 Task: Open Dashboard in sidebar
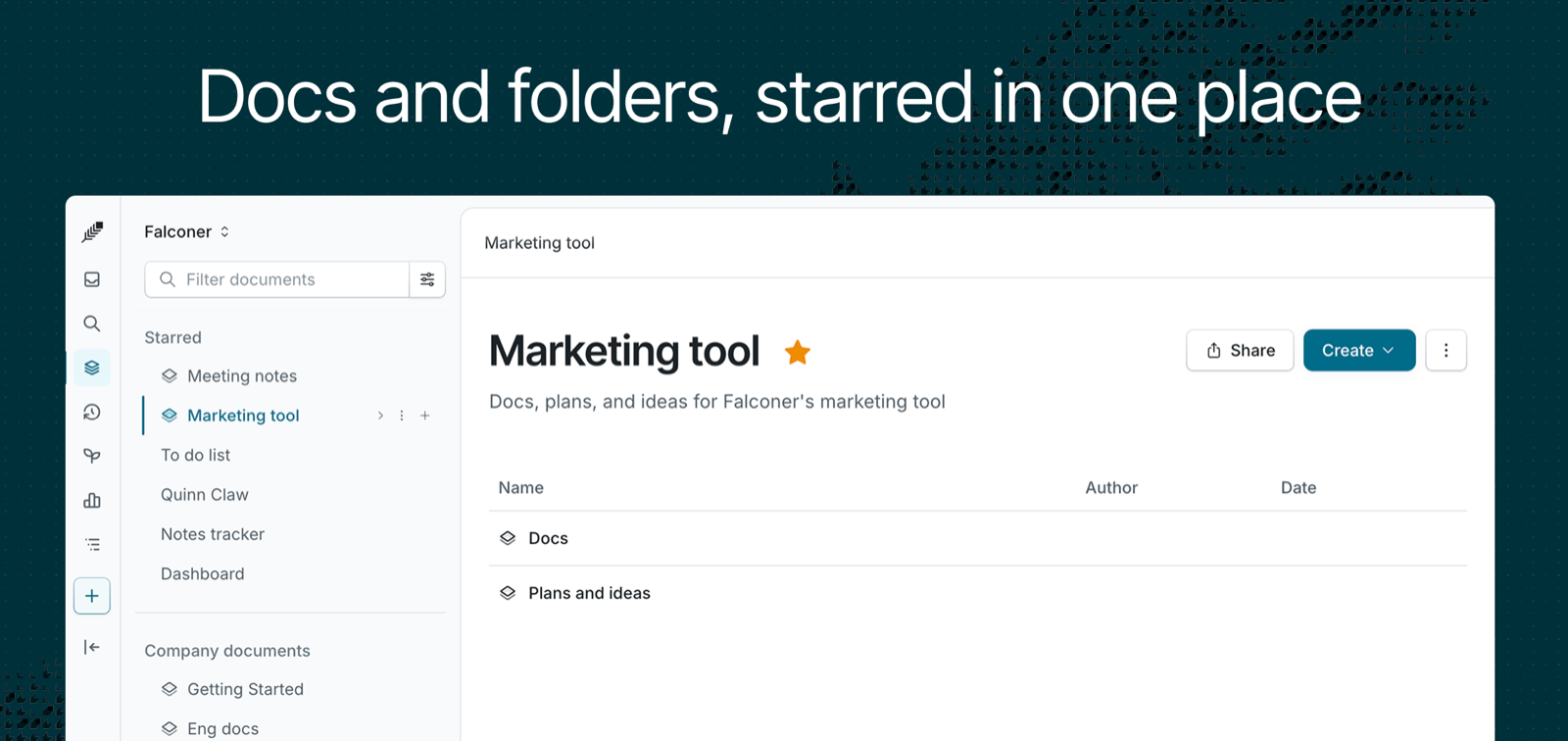203,574
